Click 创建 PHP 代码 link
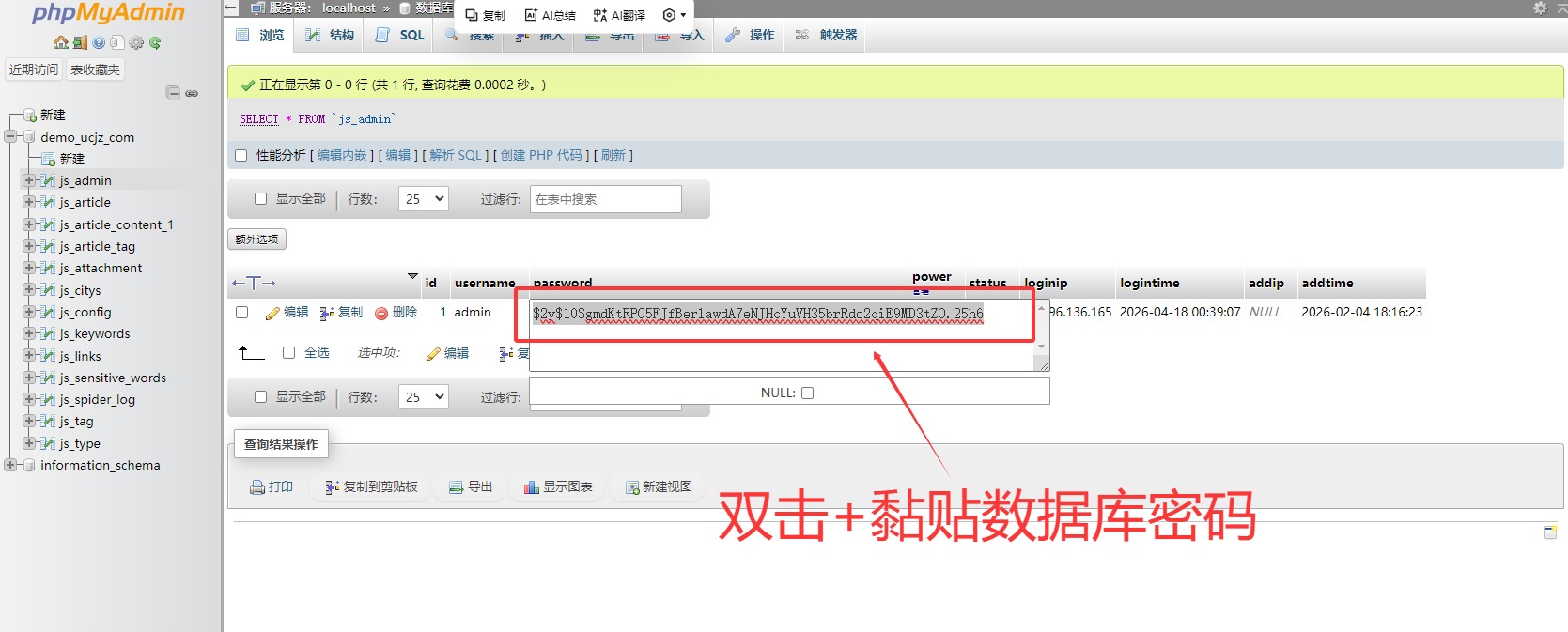This screenshot has height=632, width=1568. (x=541, y=156)
